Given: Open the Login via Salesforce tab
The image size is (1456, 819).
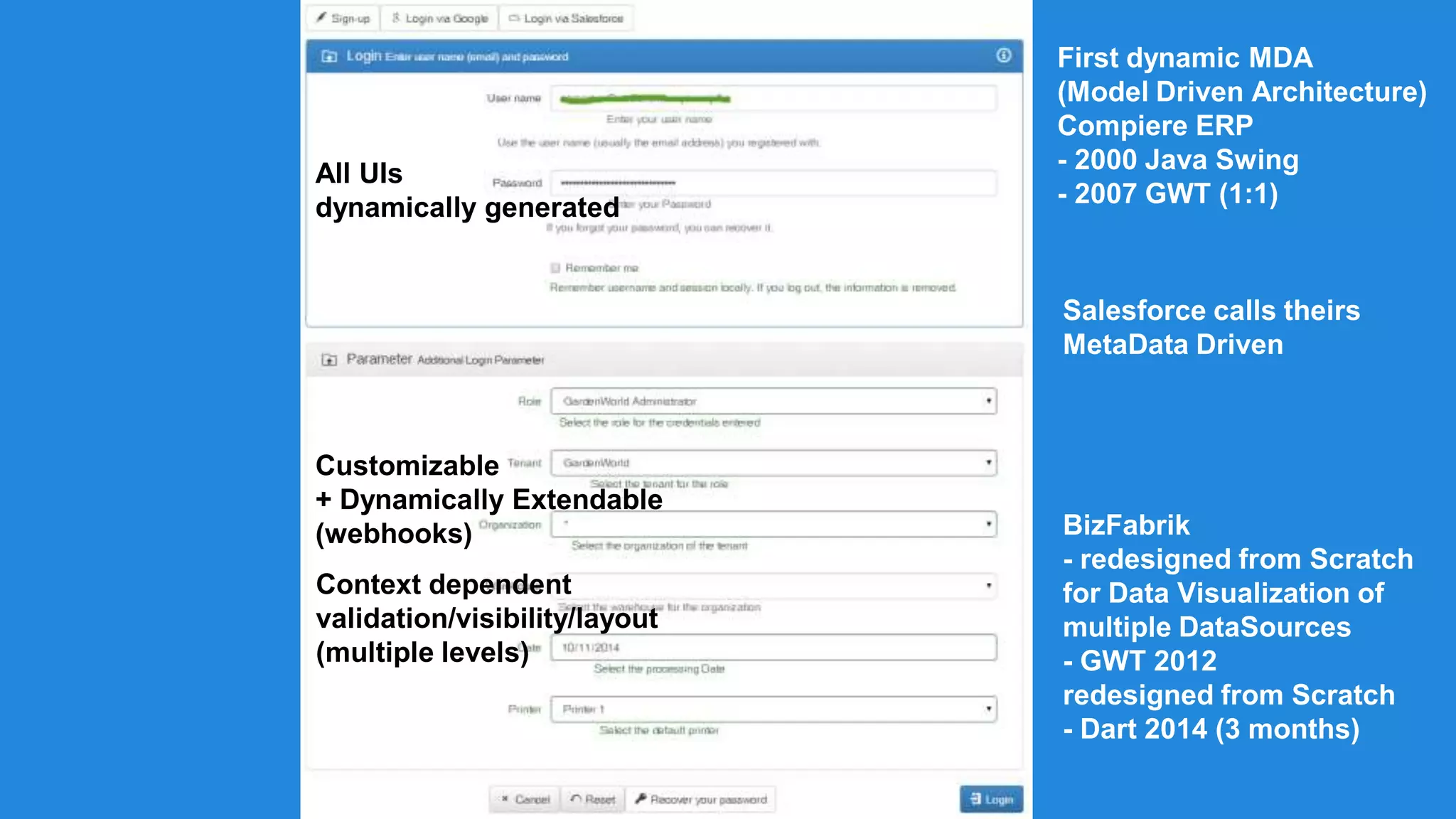Looking at the screenshot, I should coord(566,18).
